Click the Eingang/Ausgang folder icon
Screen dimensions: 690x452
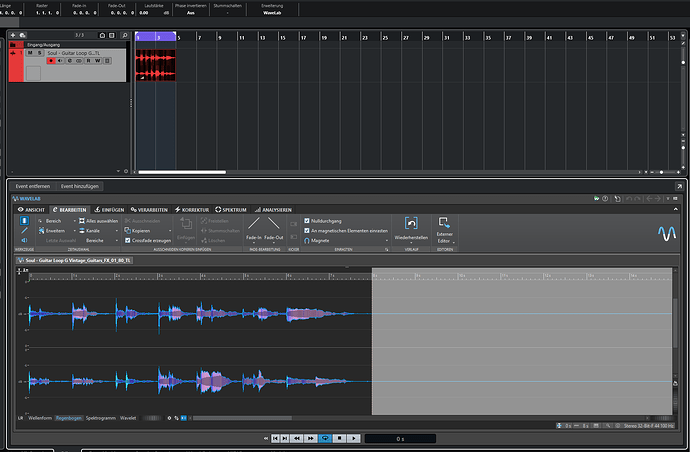(13, 44)
